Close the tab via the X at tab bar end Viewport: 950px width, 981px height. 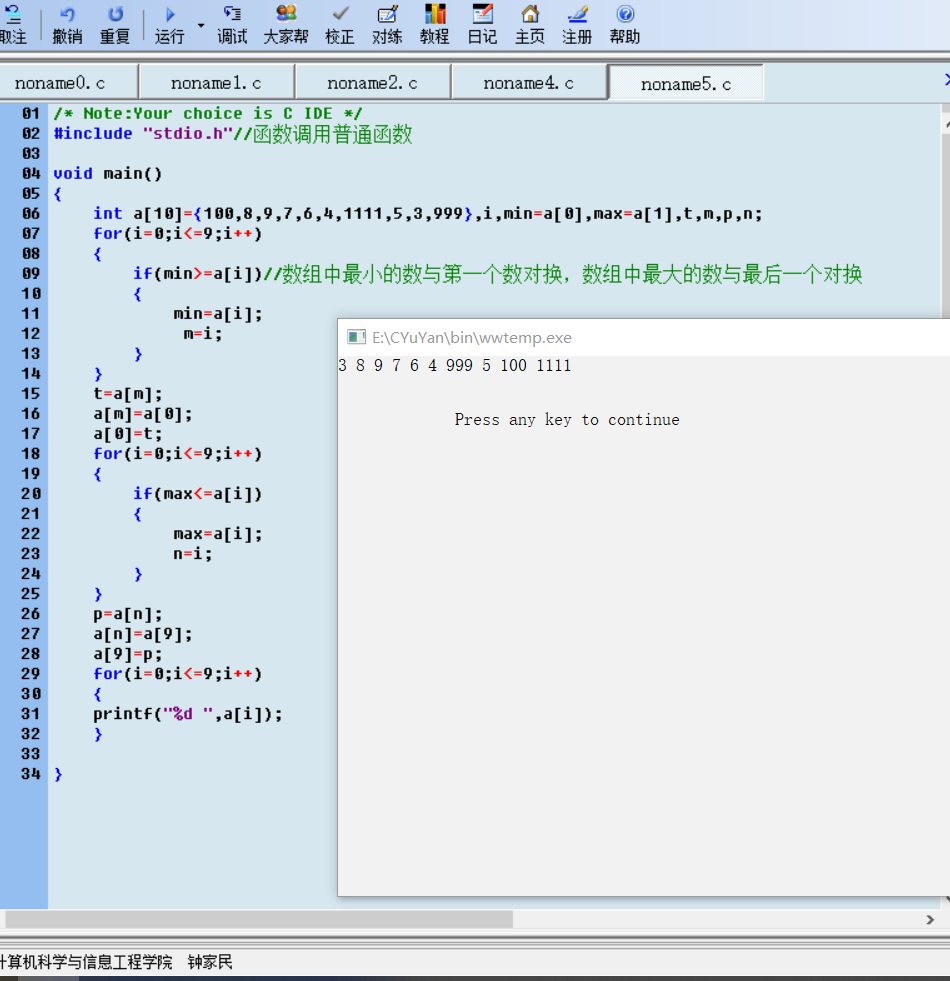(x=946, y=79)
